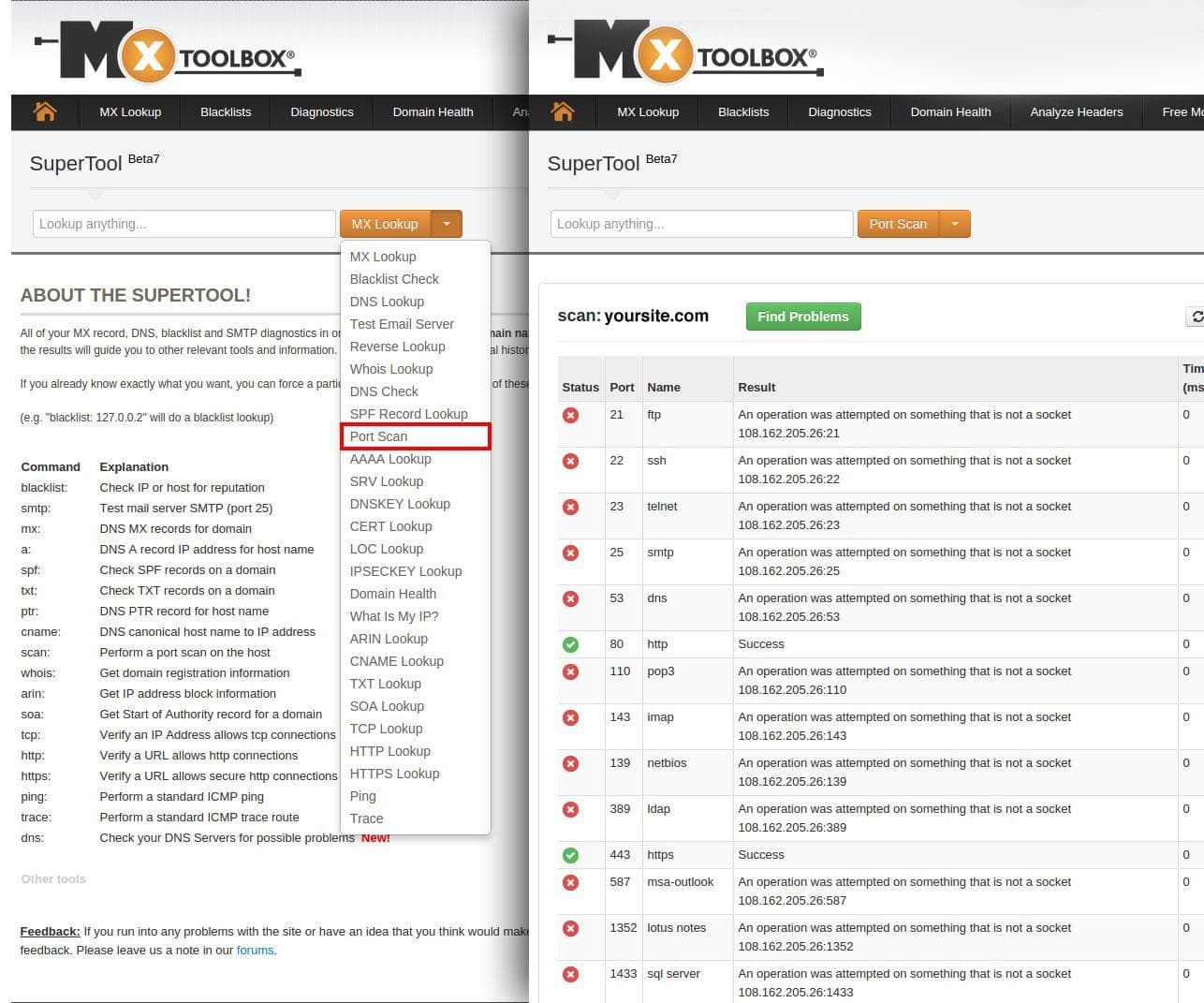This screenshot has width=1204, height=1003.
Task: Click left page Lookup anything input field
Action: pyautogui.click(x=184, y=224)
